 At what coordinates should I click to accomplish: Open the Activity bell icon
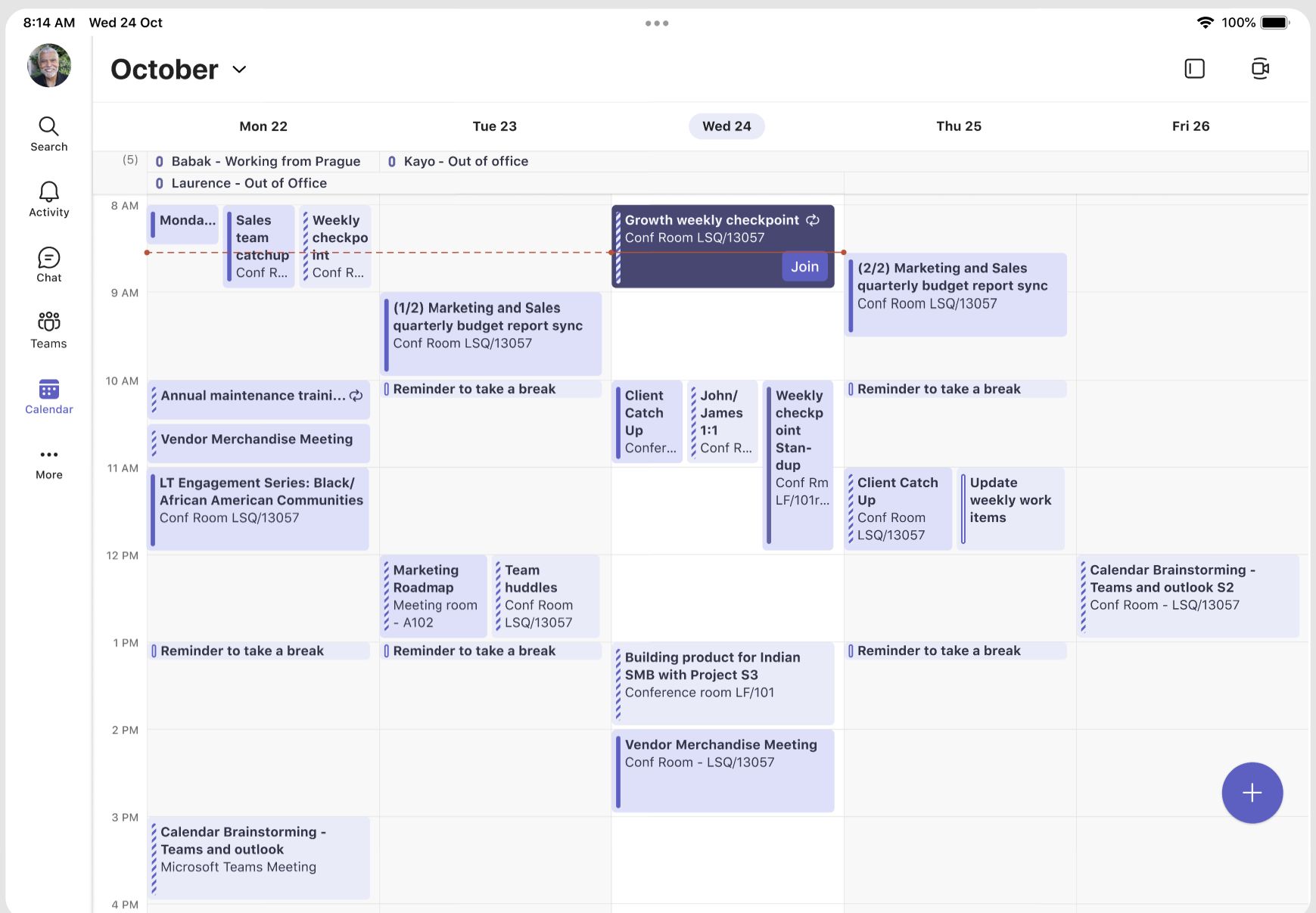pos(48,200)
